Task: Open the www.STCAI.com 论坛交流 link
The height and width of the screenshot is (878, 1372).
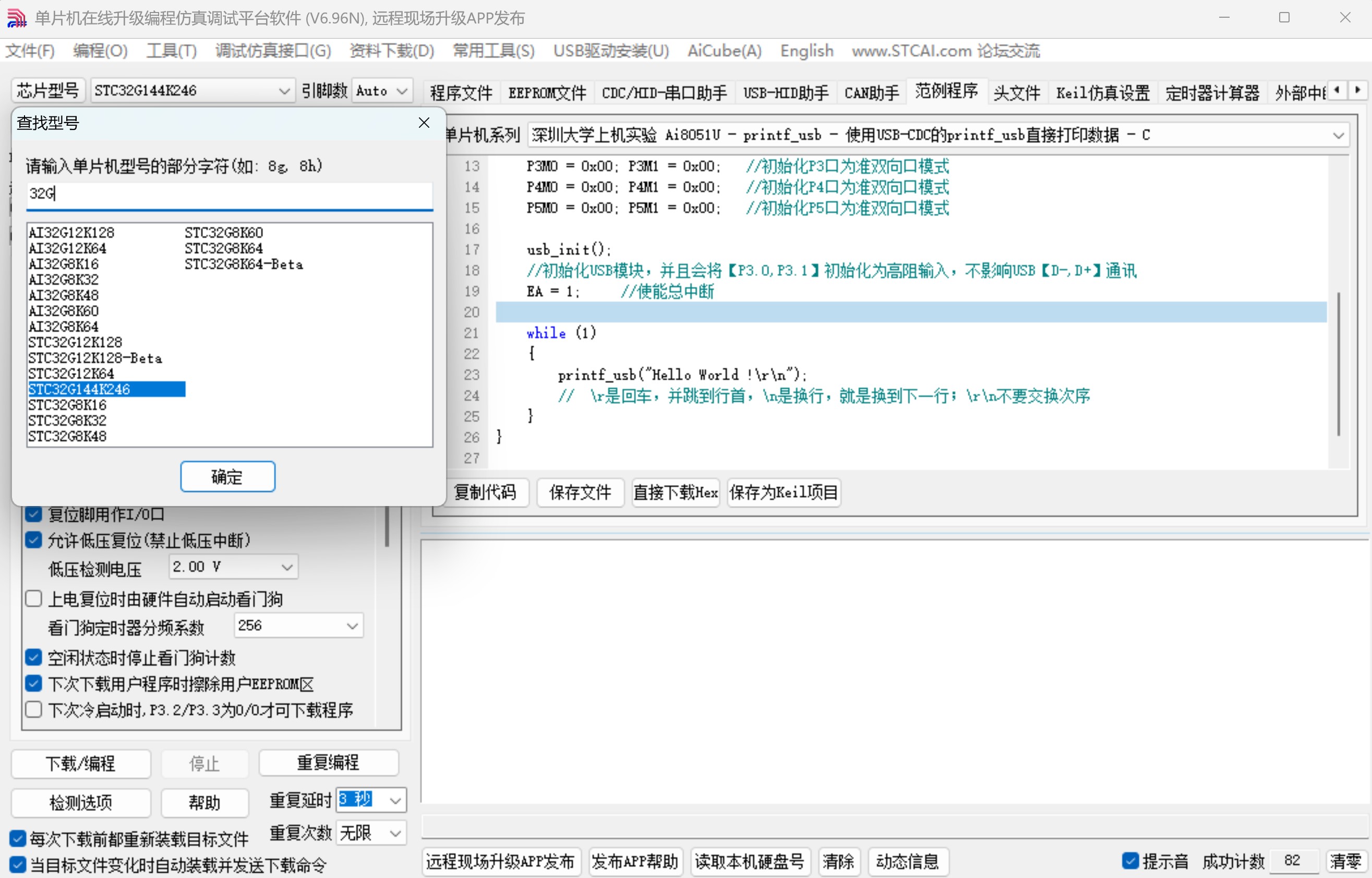Action: click(945, 51)
